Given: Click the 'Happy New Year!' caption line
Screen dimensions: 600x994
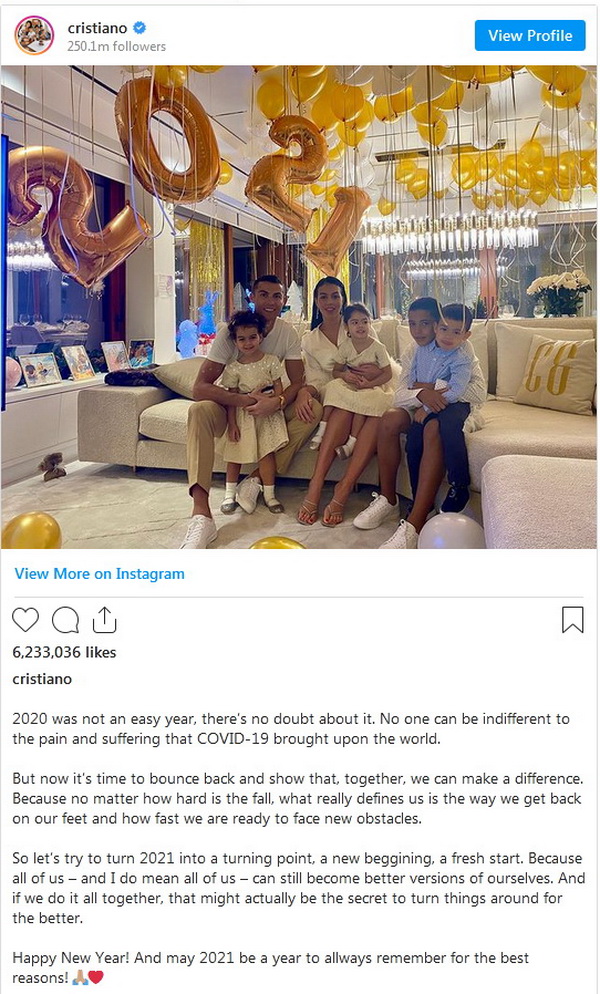Looking at the screenshot, I should [271, 968].
